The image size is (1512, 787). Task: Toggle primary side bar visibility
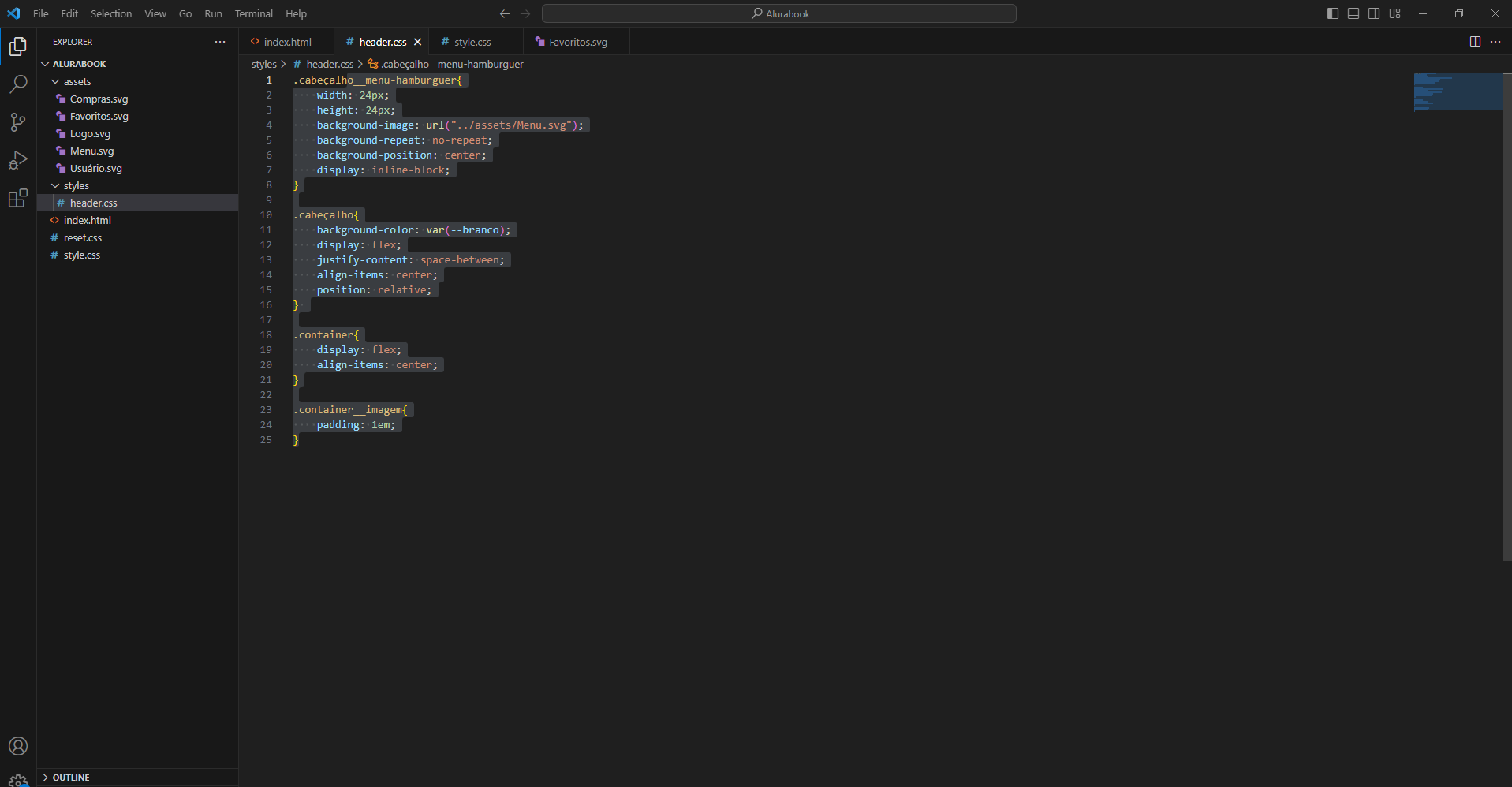tap(1333, 13)
